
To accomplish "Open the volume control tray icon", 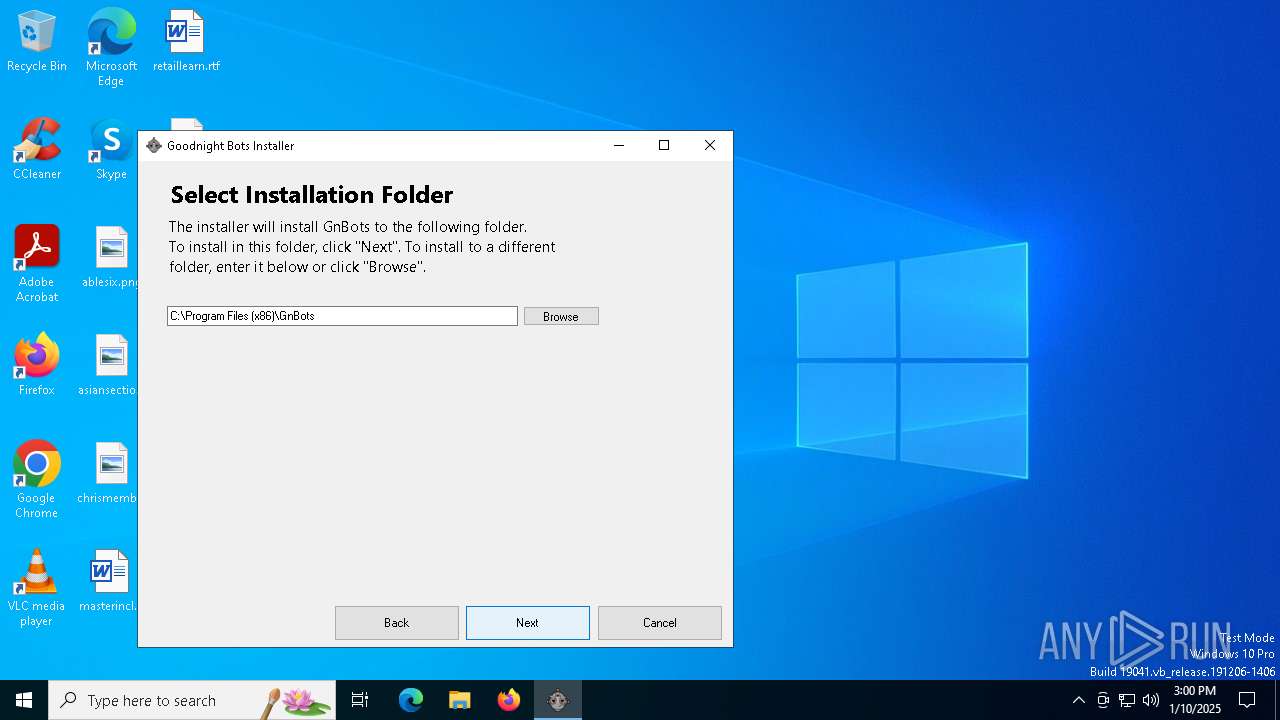I will click(1151, 700).
